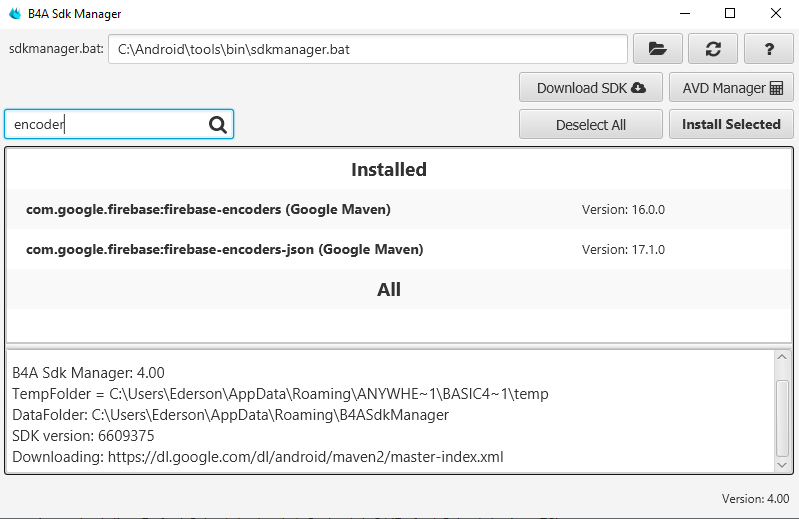Click Deselect All button
This screenshot has width=799, height=519.
tap(590, 125)
